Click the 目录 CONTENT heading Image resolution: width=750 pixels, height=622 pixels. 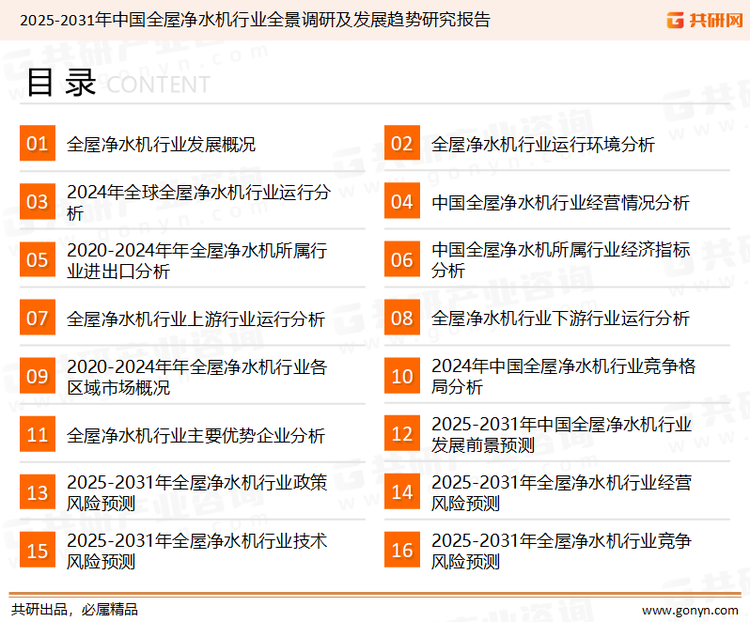coord(117,84)
